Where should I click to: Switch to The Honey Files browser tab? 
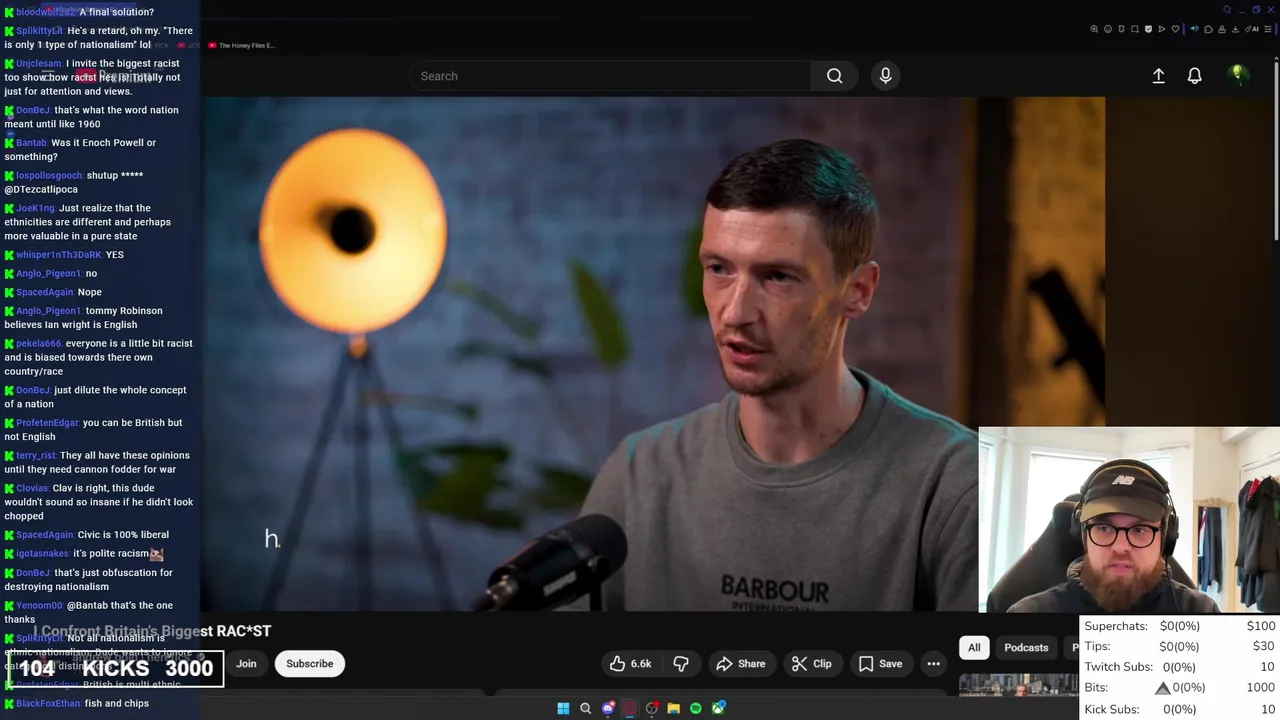(242, 45)
